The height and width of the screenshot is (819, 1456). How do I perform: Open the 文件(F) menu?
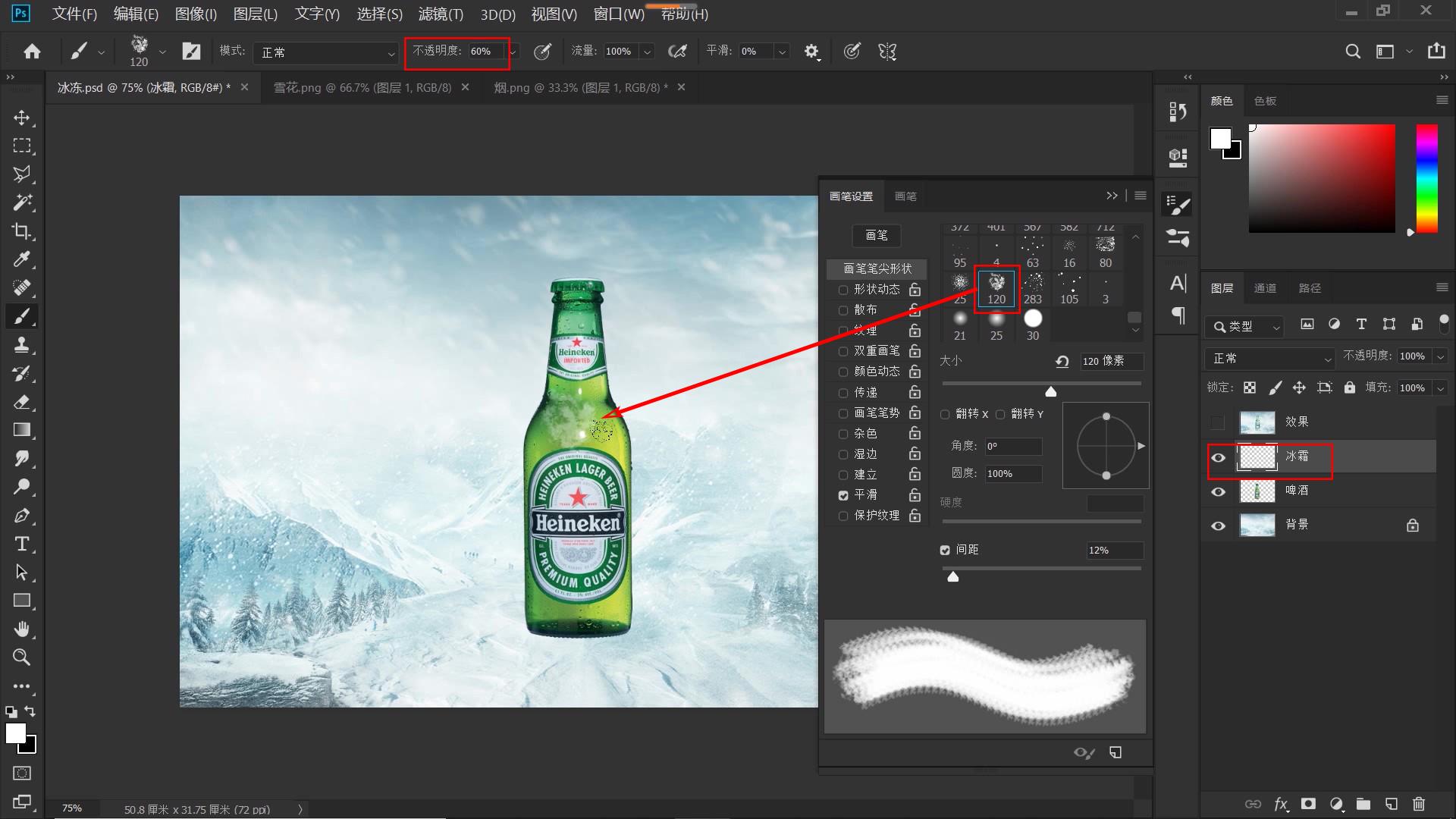coord(74,14)
